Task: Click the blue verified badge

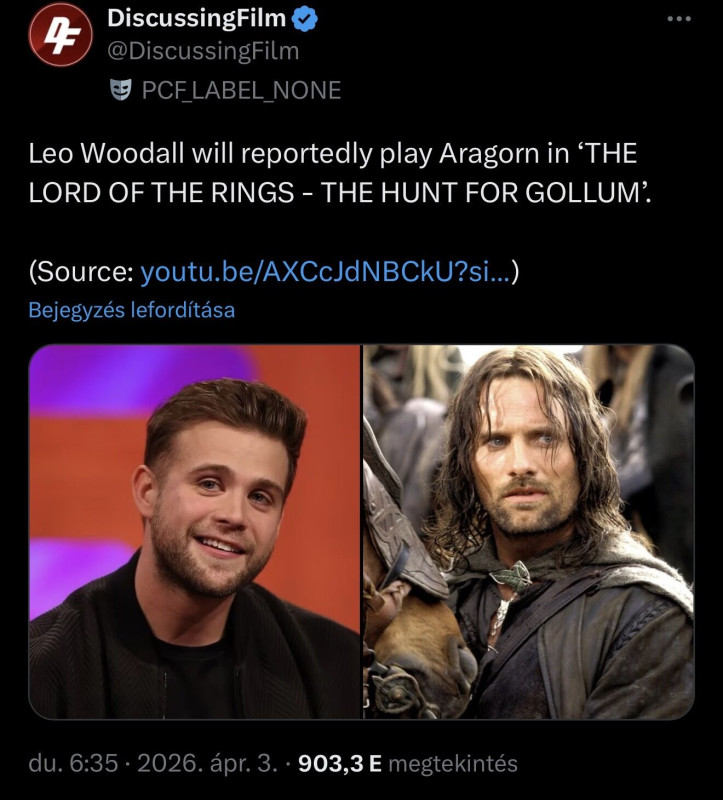Action: point(303,18)
